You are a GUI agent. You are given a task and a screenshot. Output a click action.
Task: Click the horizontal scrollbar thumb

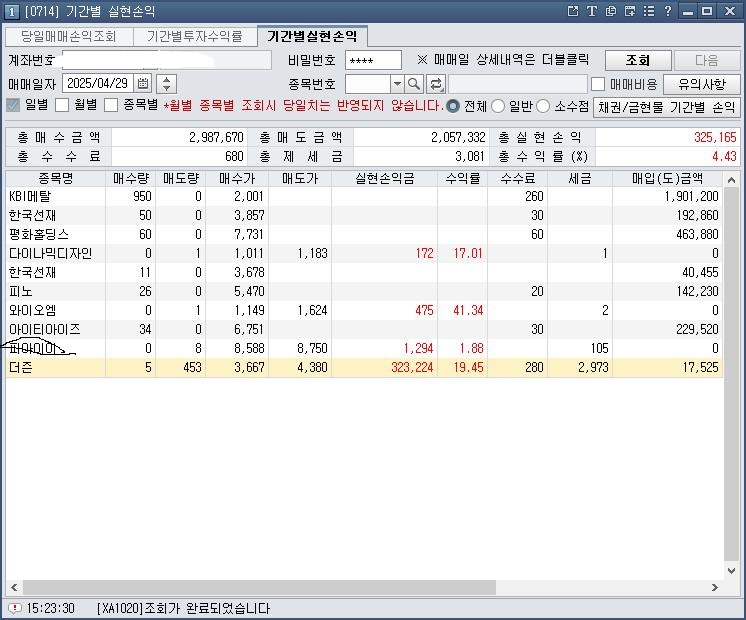pos(259,588)
